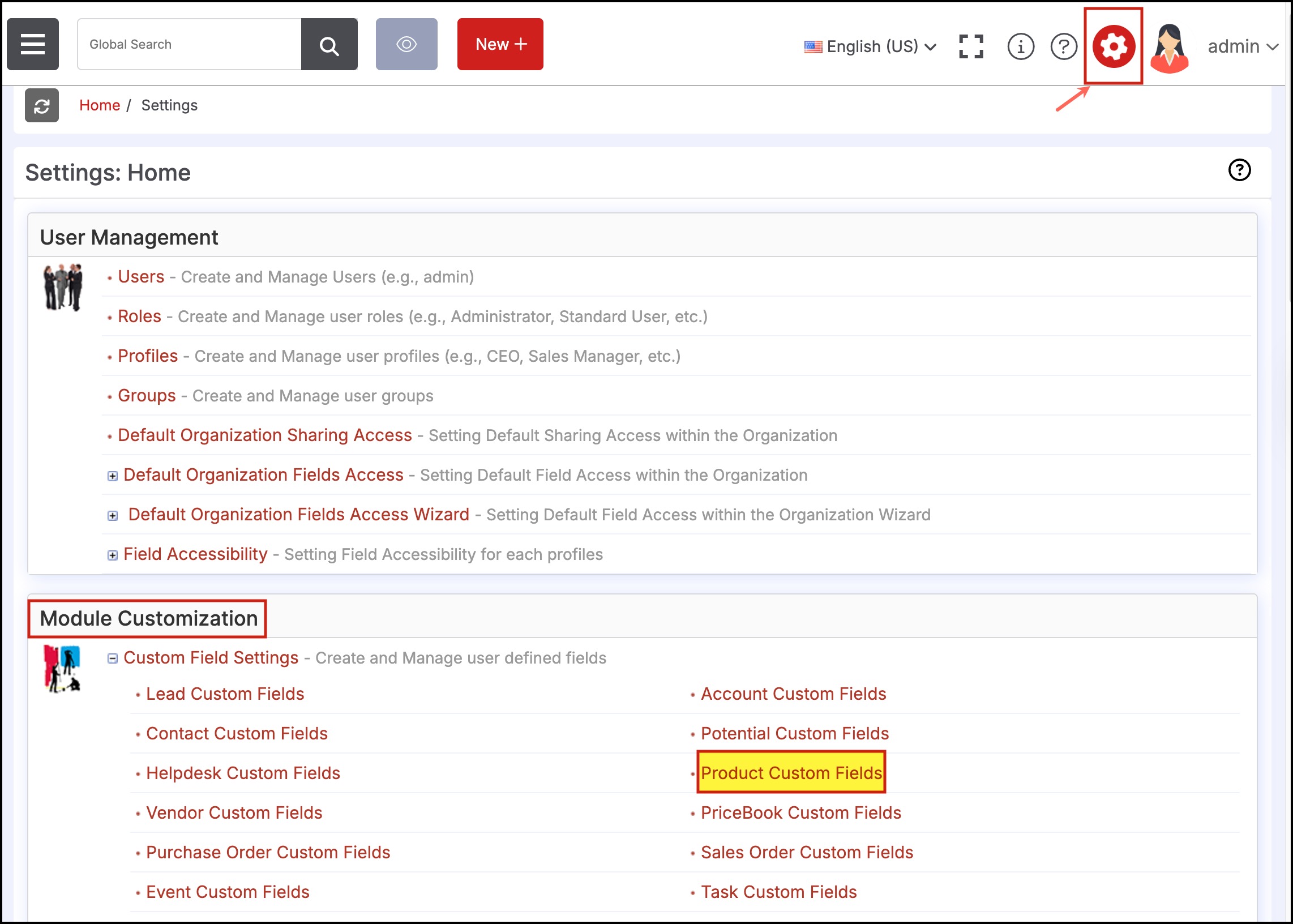
Task: Open Settings Home help icon
Action: coord(1239,169)
